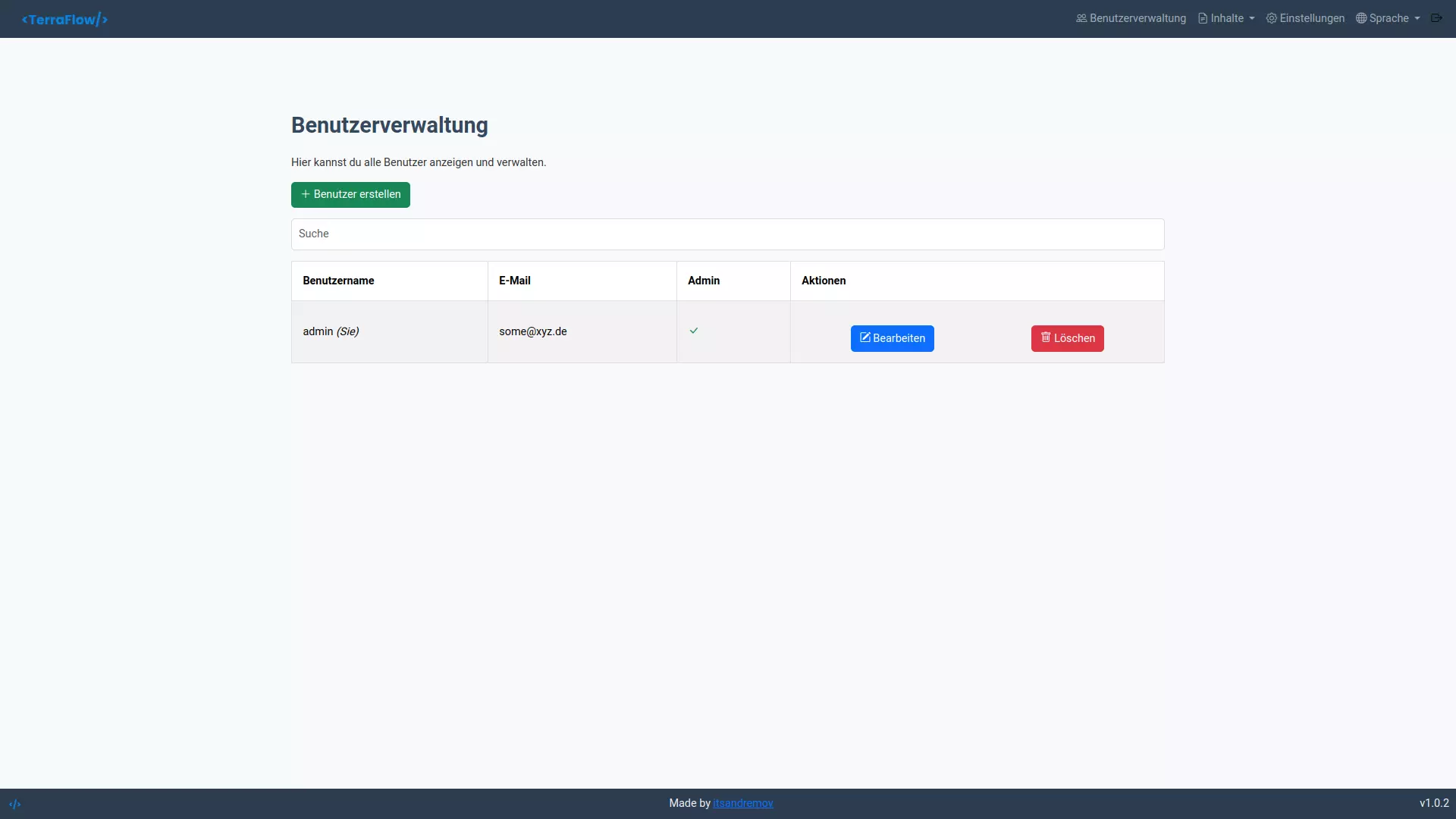
Task: Click Bearbeiten for the admin user
Action: 892,338
